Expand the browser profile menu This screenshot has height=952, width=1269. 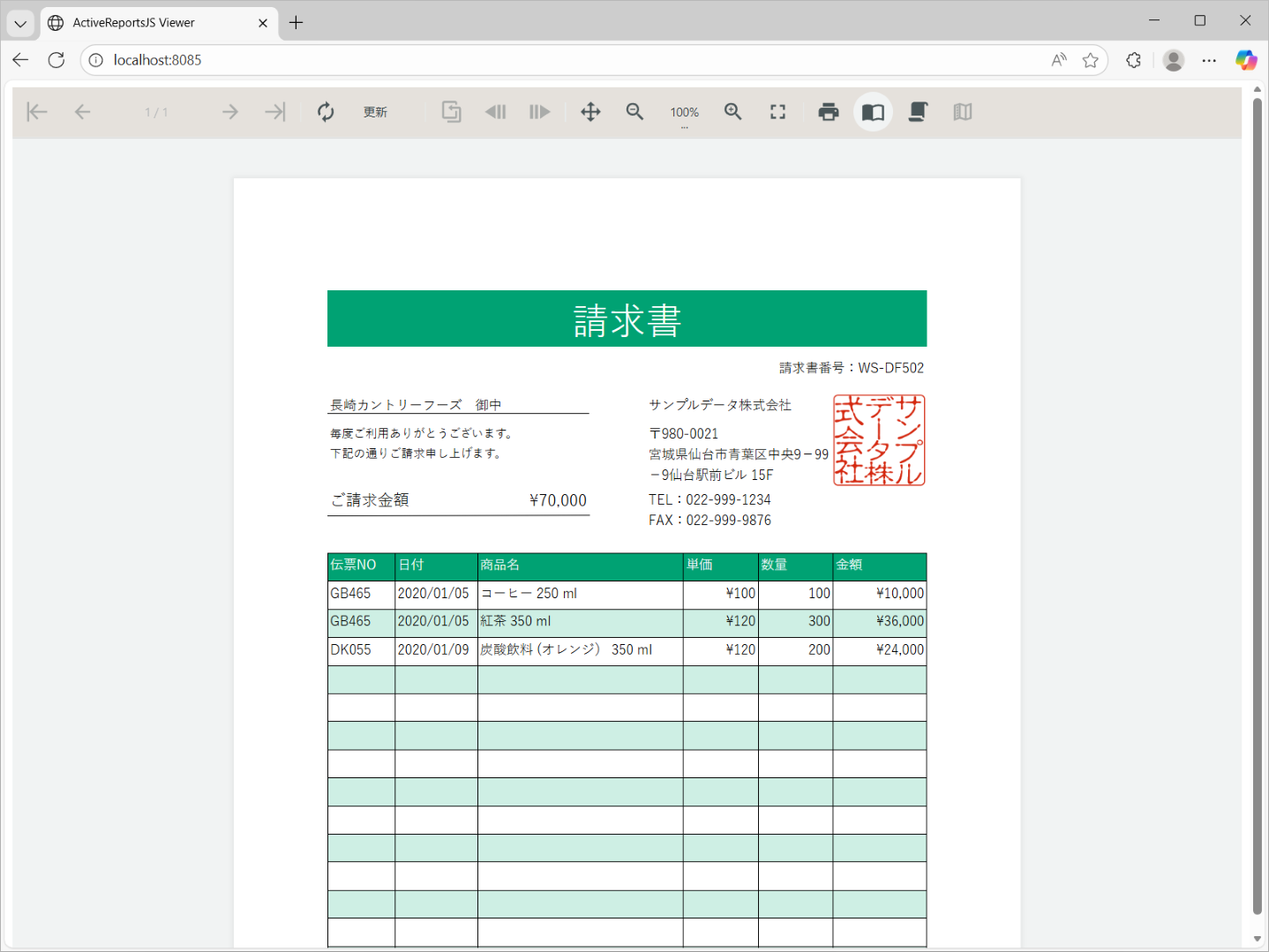pos(1173,60)
